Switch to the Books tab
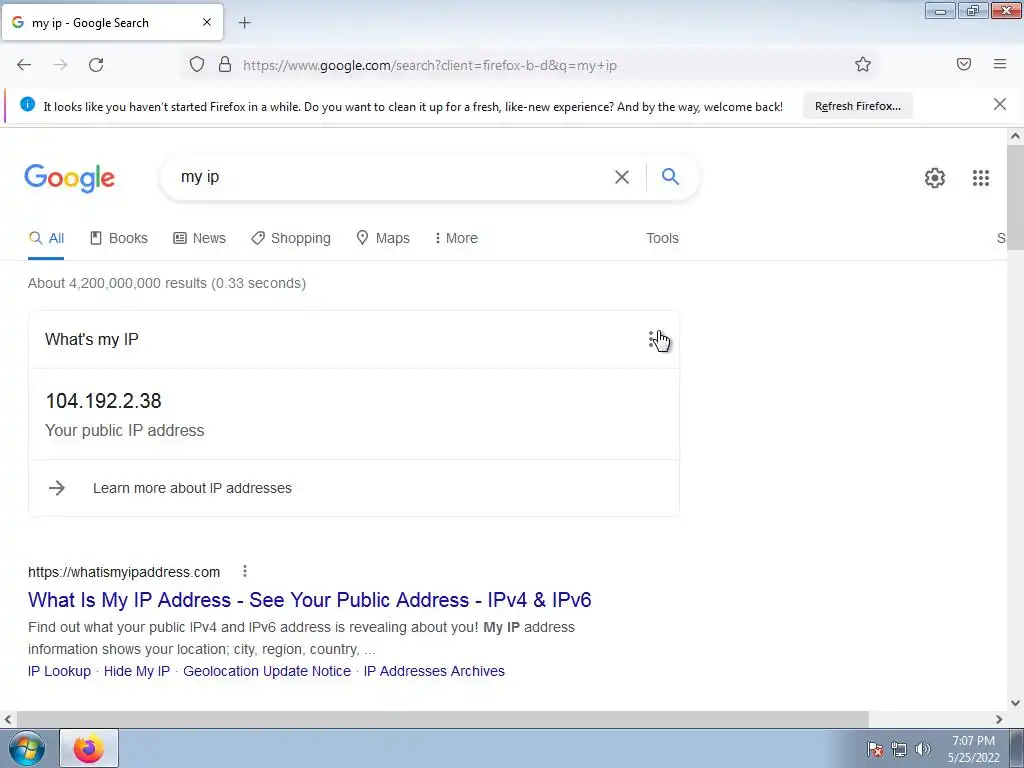Viewport: 1024px width, 768px height. 119,238
